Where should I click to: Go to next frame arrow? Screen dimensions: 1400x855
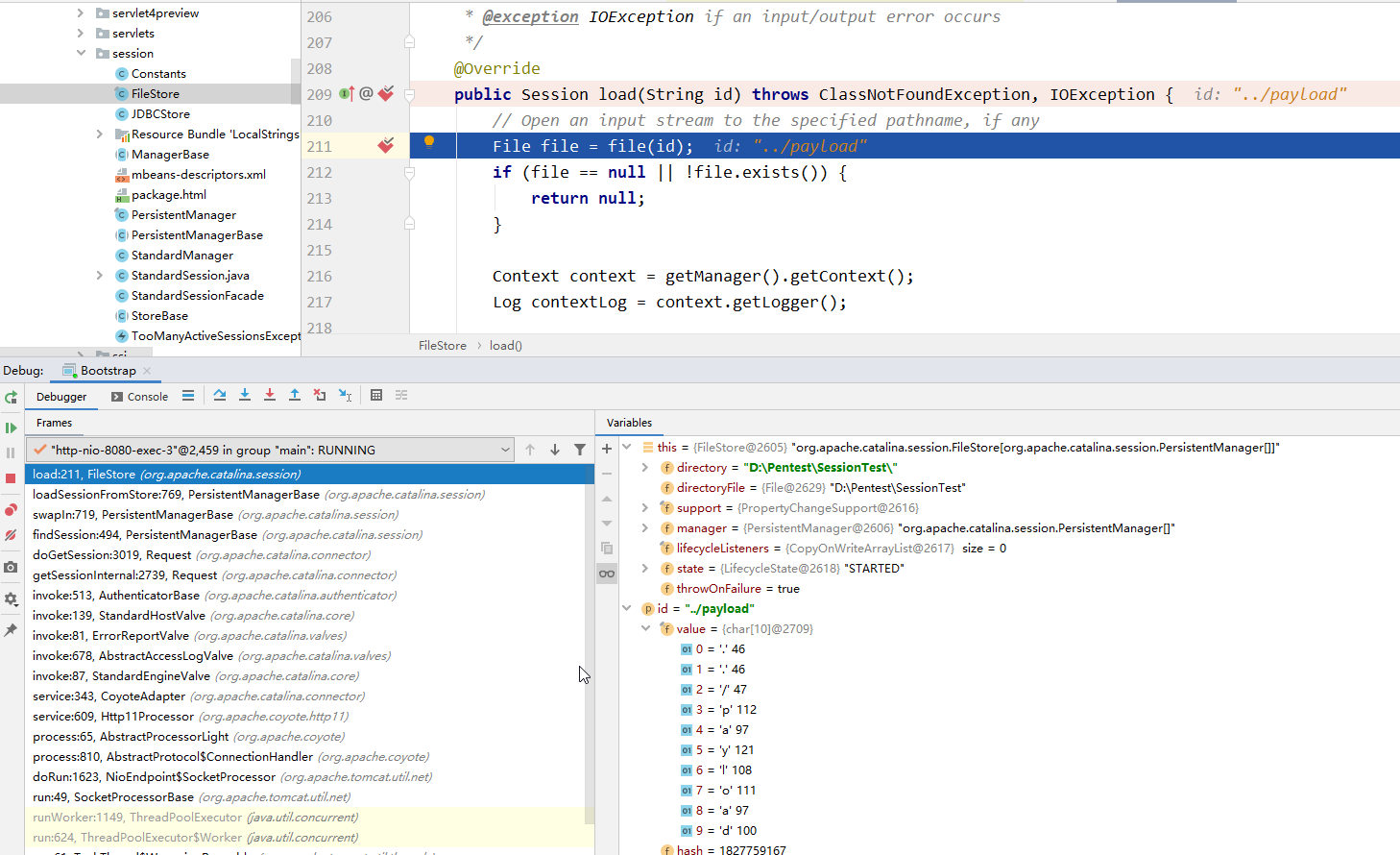[555, 450]
